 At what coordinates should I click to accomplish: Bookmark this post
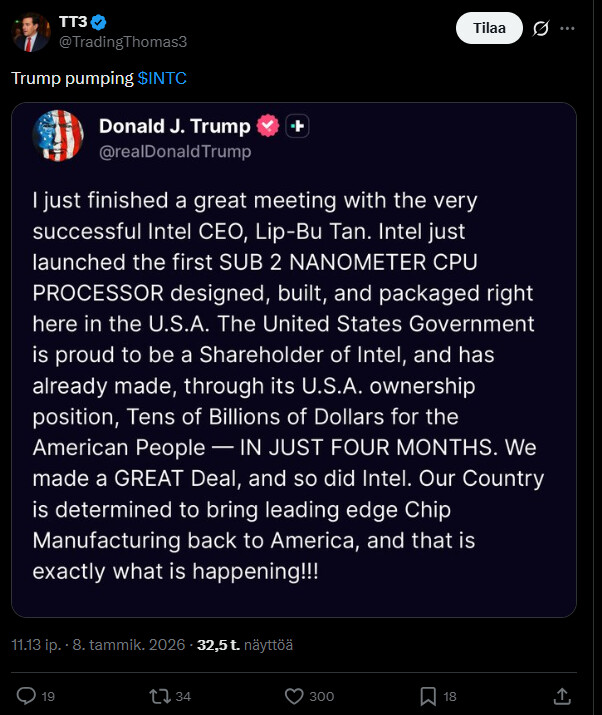427,696
